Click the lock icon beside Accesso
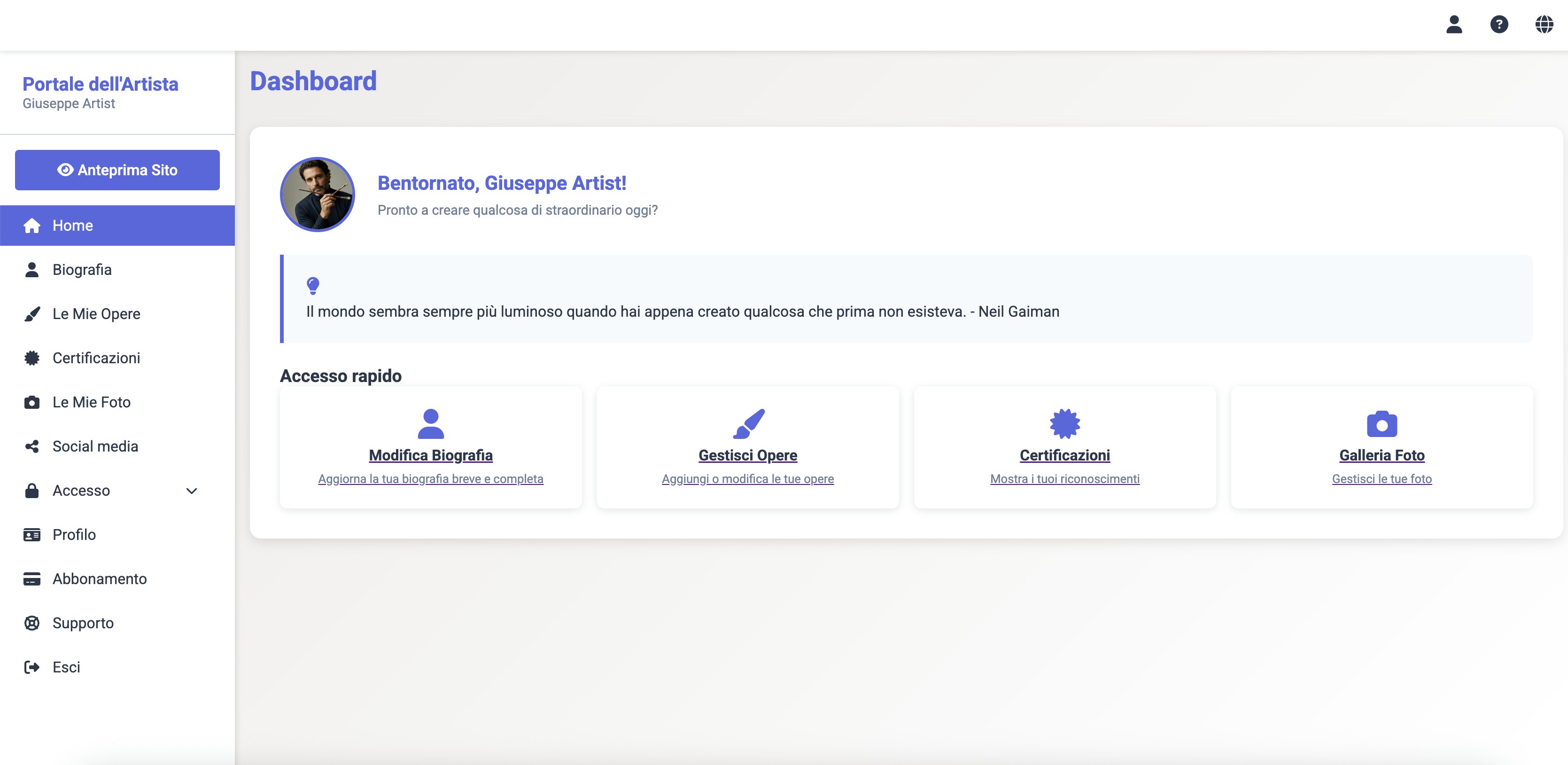 [31, 490]
